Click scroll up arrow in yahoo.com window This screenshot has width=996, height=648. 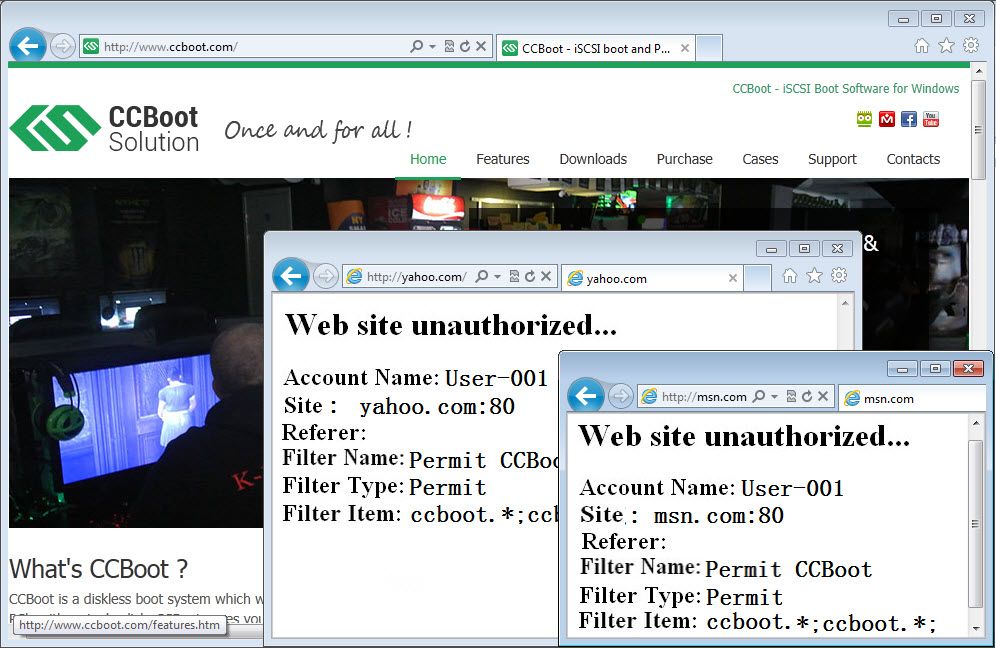coord(845,304)
